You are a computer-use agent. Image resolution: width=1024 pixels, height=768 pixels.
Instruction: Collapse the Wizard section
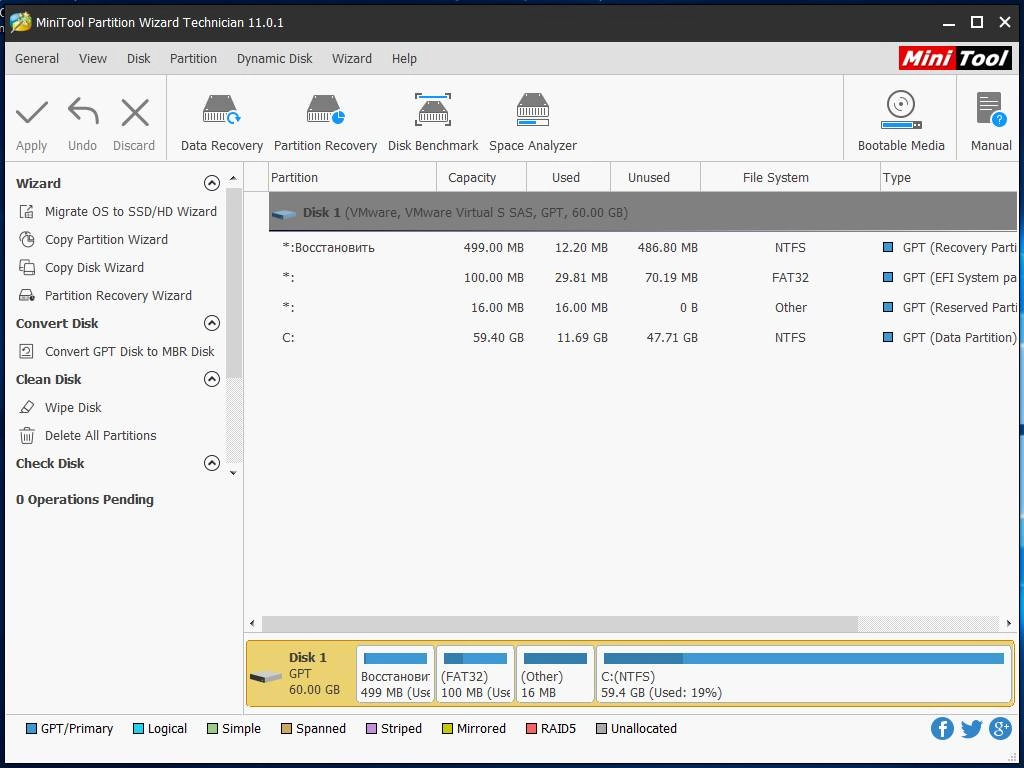pyautogui.click(x=212, y=183)
